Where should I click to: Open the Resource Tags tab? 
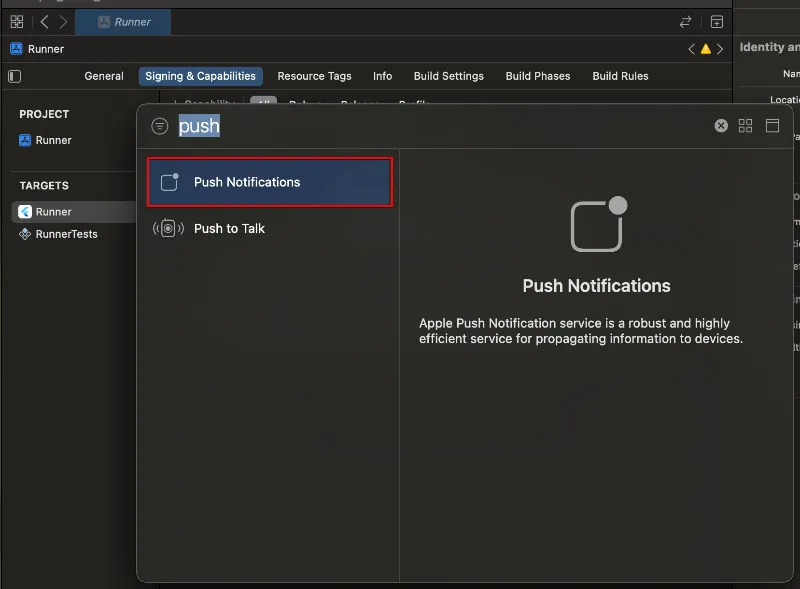[x=314, y=76]
